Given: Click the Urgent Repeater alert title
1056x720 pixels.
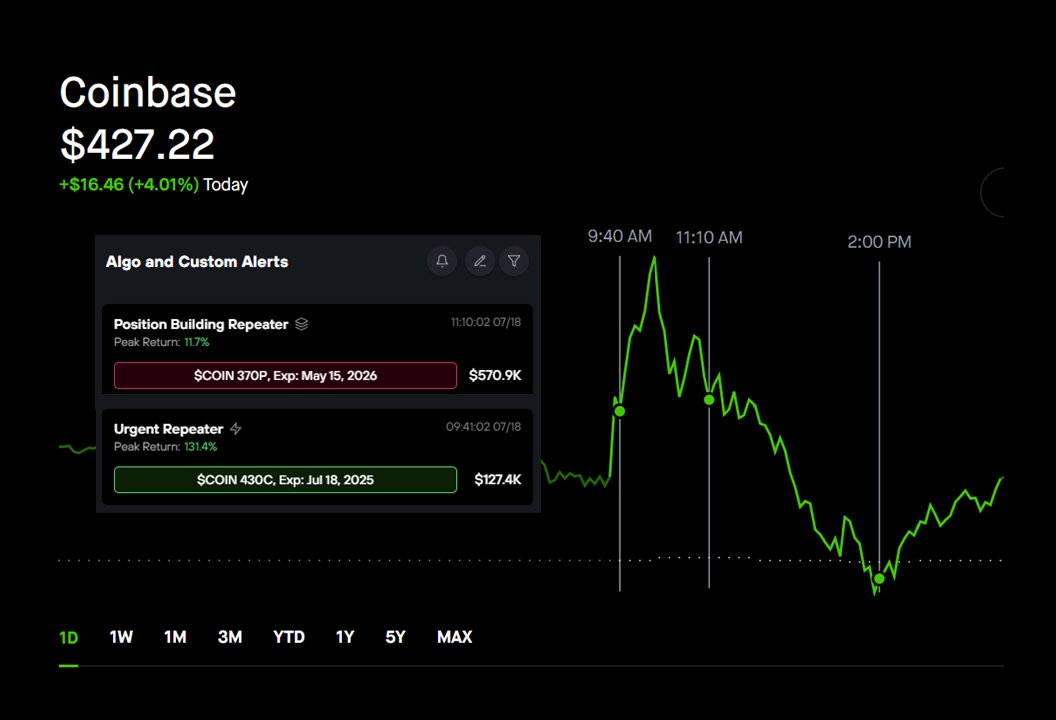Looking at the screenshot, I should click(x=168, y=429).
